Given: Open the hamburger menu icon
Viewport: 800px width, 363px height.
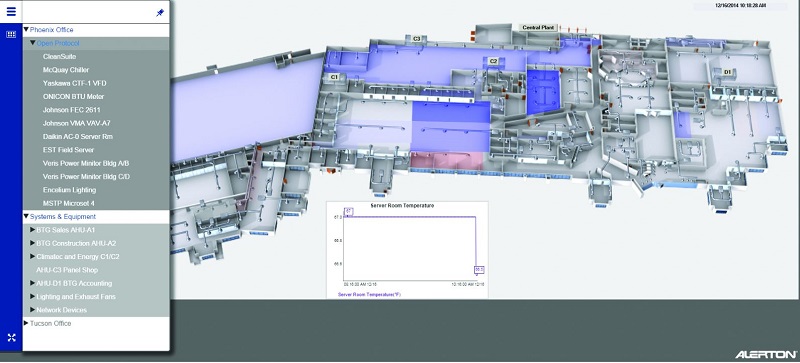Looking at the screenshot, I should (x=11, y=12).
